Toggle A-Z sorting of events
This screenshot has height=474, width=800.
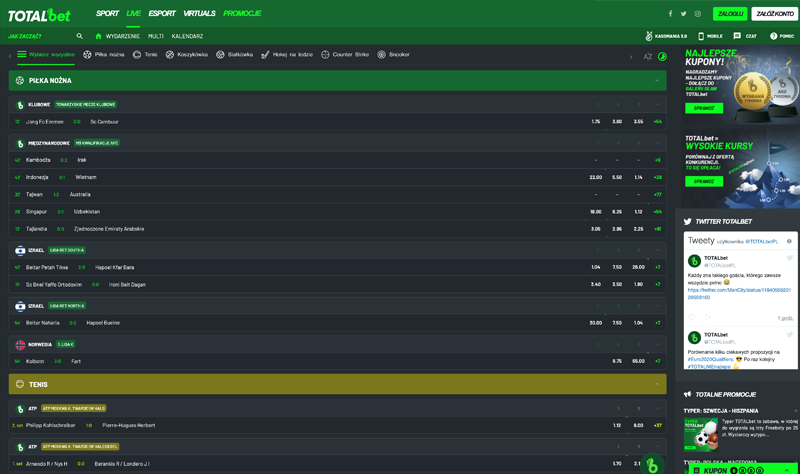click(647, 57)
